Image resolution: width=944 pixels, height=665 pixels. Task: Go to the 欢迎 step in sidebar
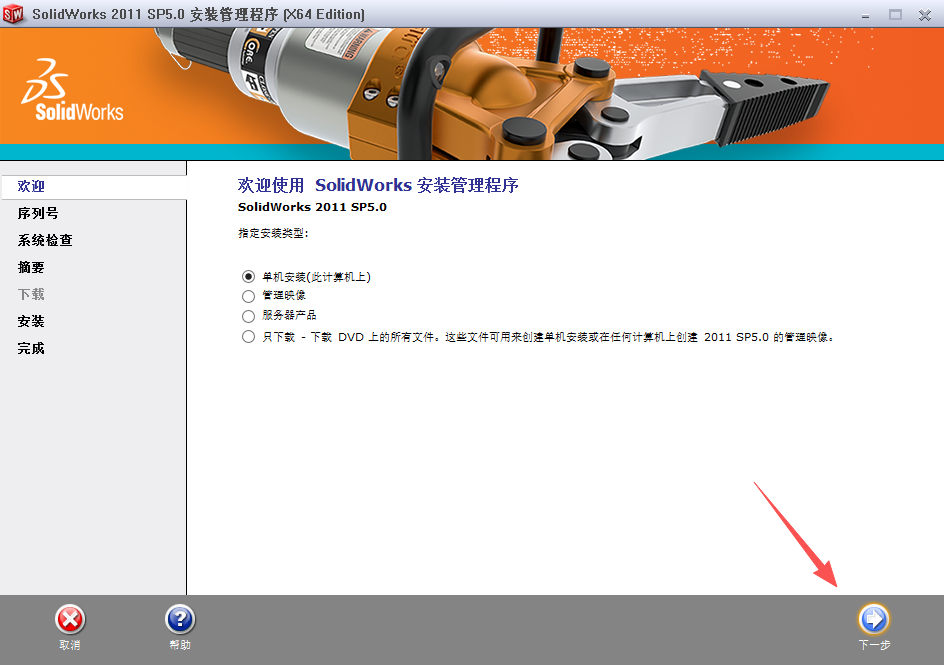pyautogui.click(x=32, y=186)
